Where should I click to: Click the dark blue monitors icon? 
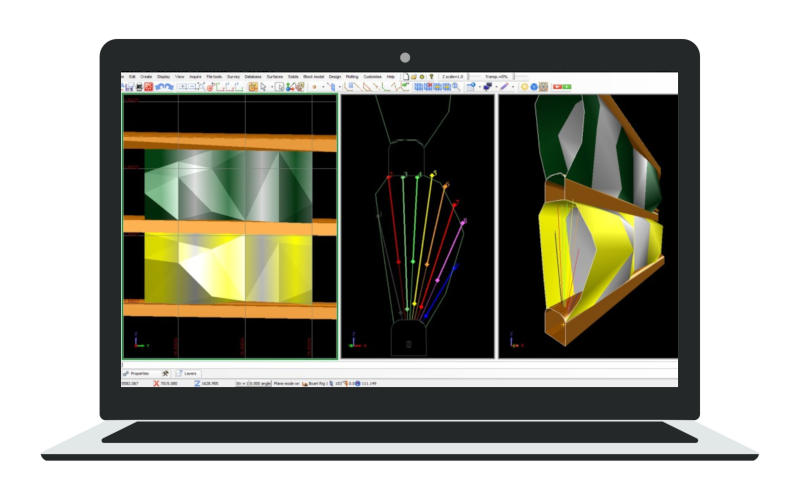(x=488, y=87)
